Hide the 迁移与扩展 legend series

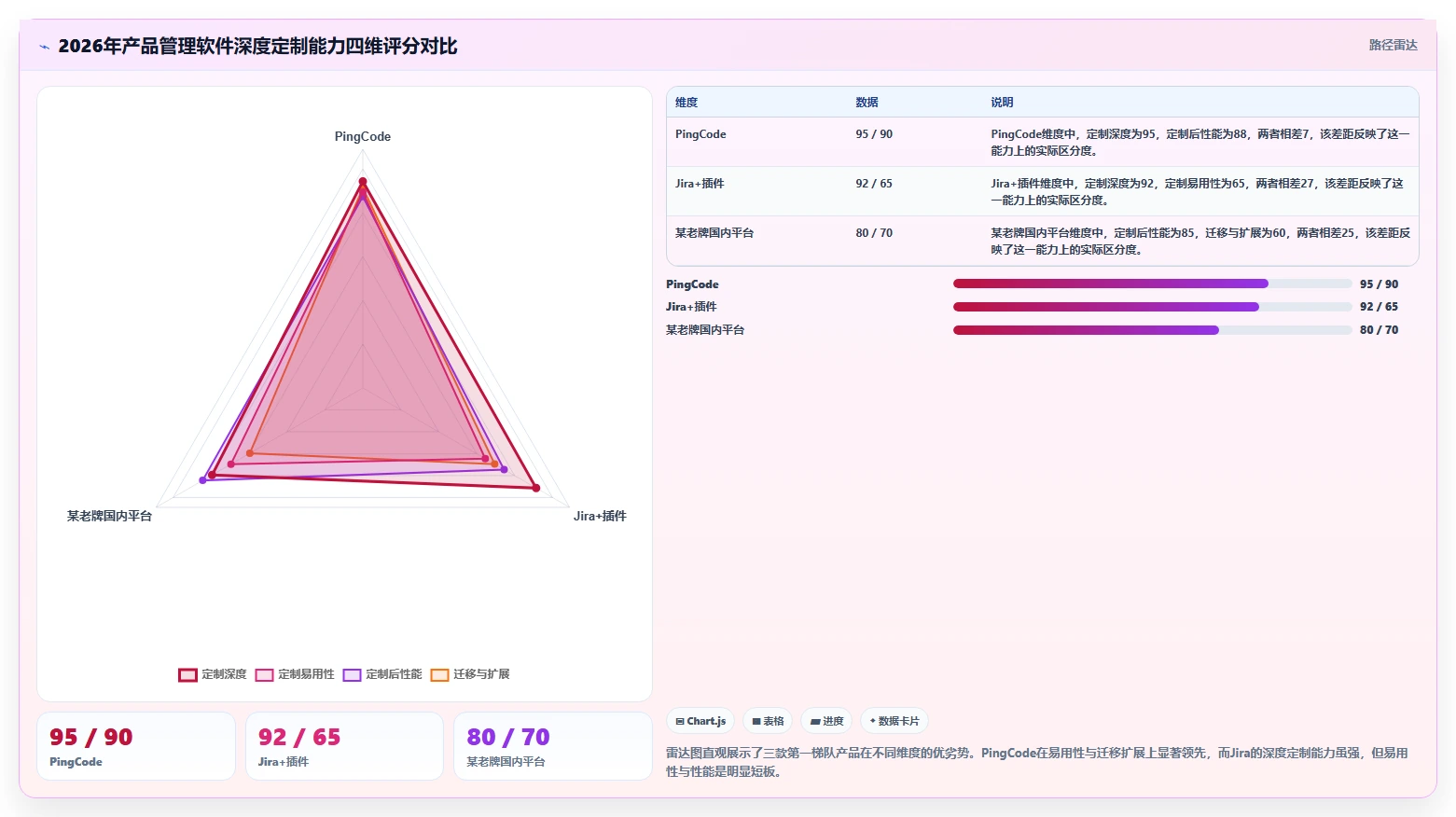pyautogui.click(x=470, y=674)
